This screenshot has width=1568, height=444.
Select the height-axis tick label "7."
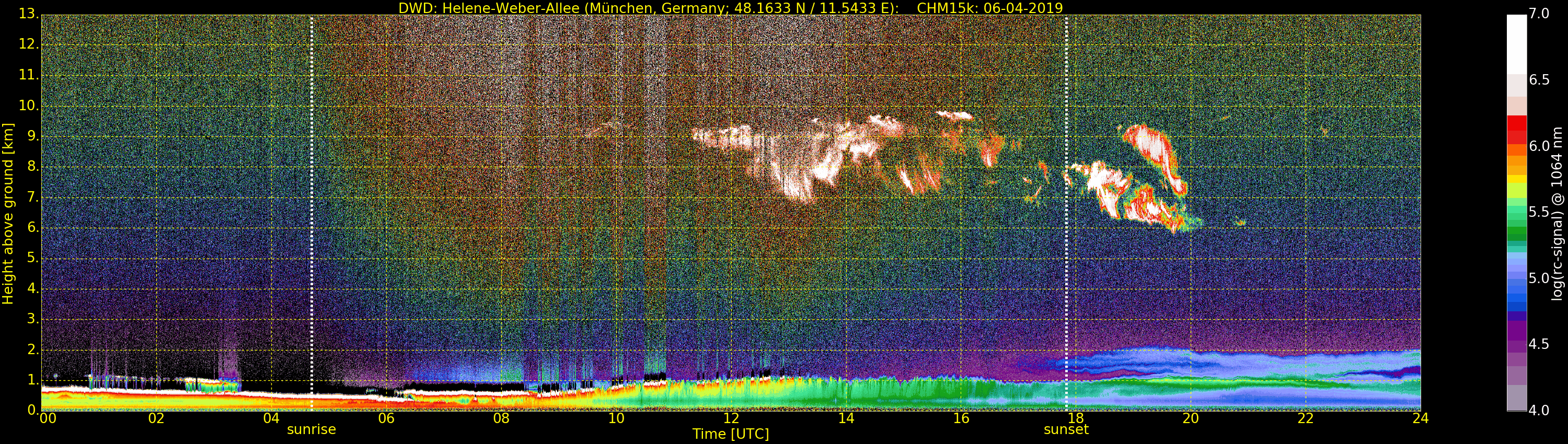coord(32,197)
